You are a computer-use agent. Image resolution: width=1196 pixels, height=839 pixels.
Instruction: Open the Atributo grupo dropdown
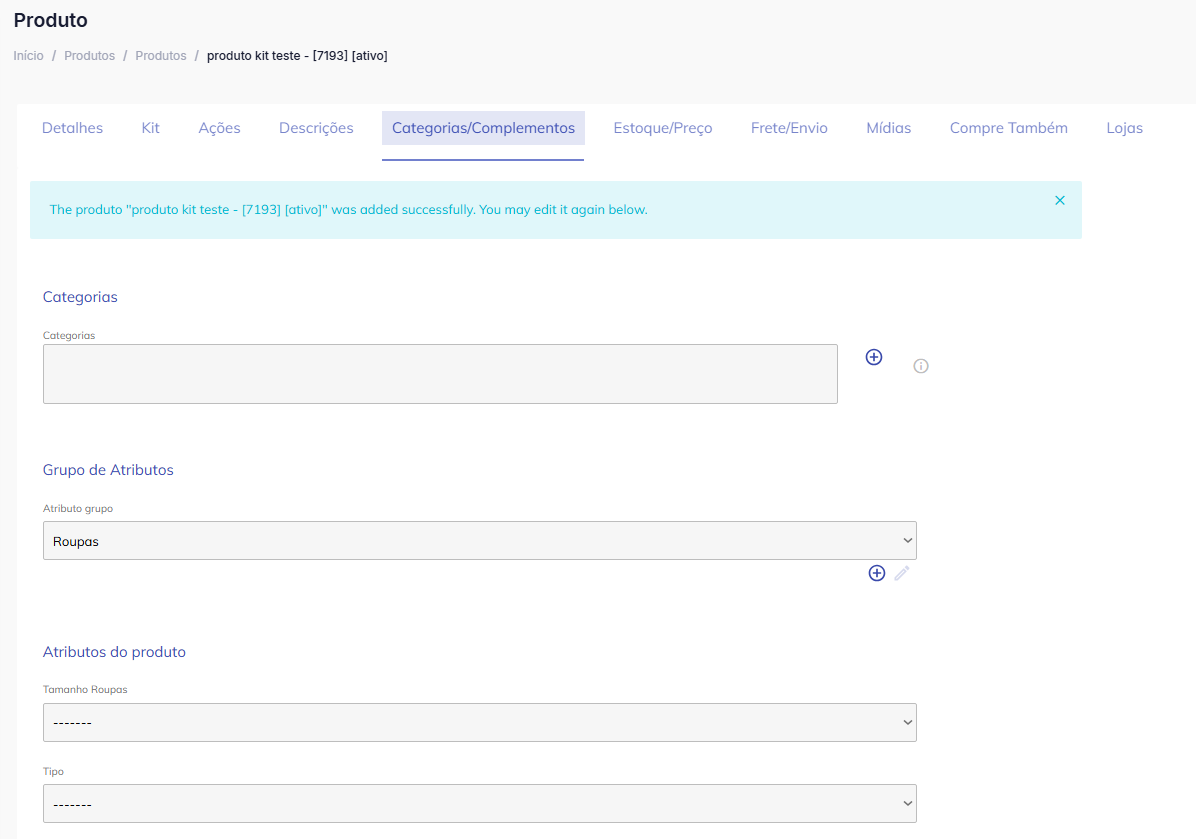pos(479,541)
